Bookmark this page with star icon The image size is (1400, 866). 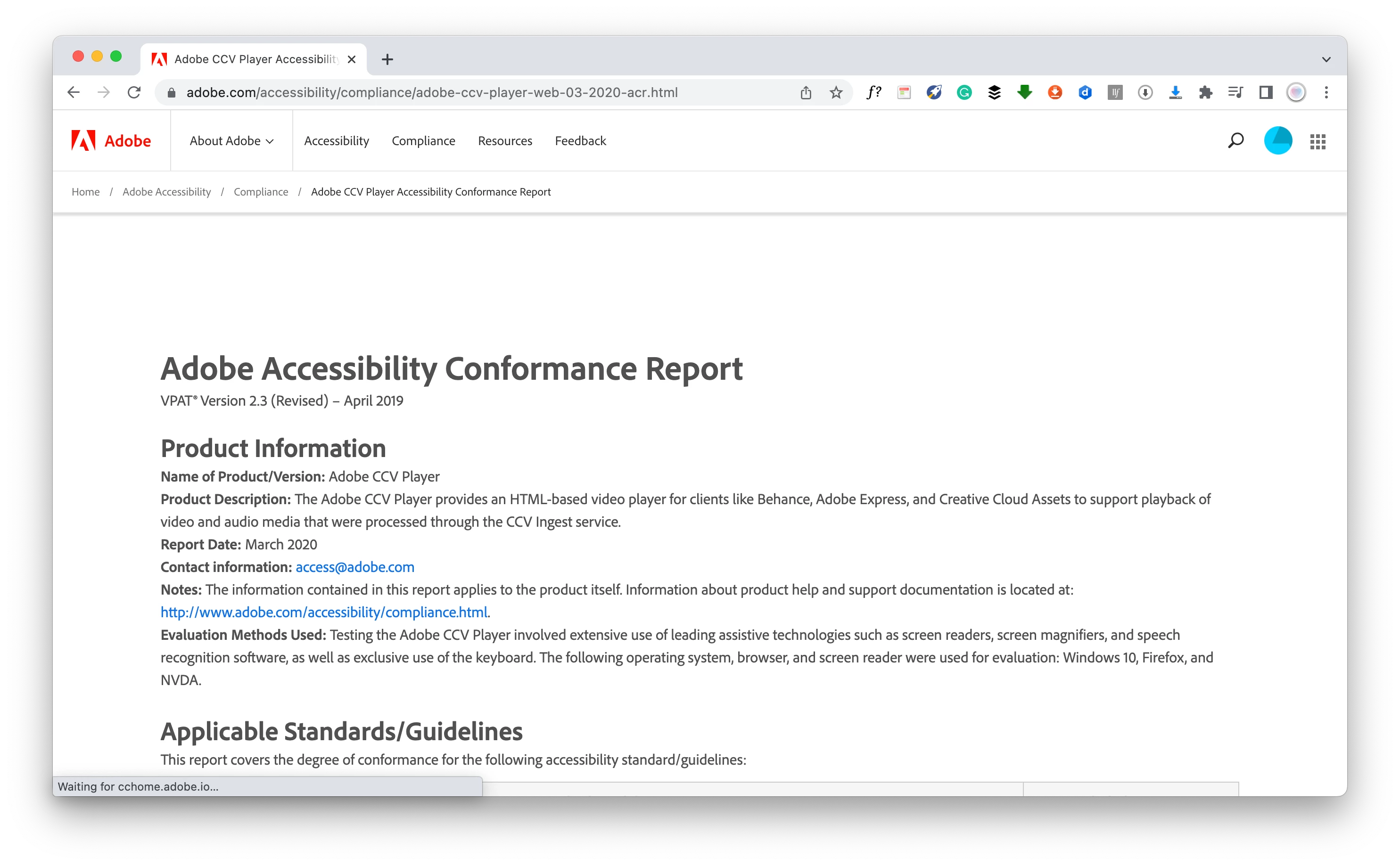(836, 93)
